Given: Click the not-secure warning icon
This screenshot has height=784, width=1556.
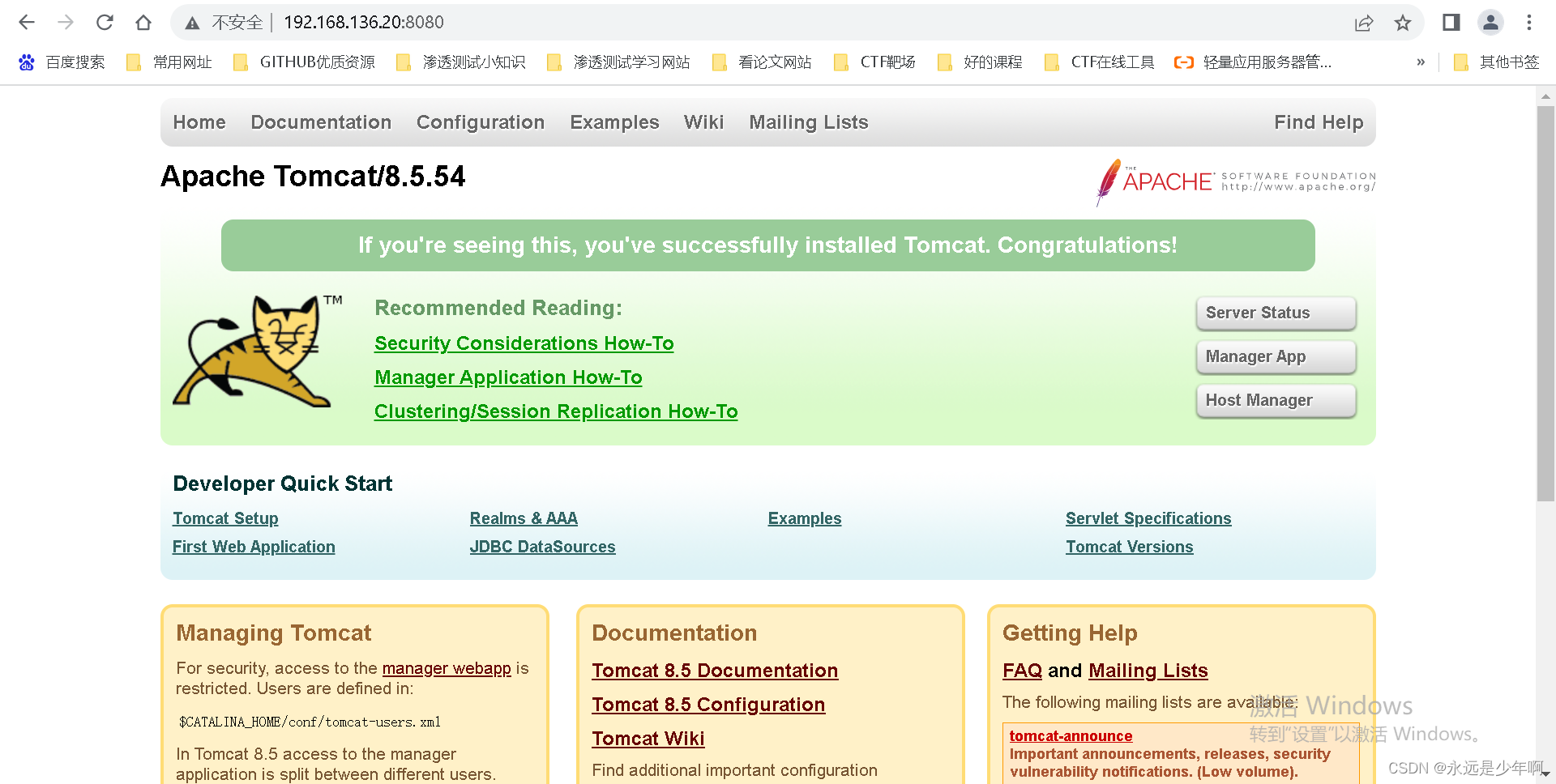Looking at the screenshot, I should point(192,23).
